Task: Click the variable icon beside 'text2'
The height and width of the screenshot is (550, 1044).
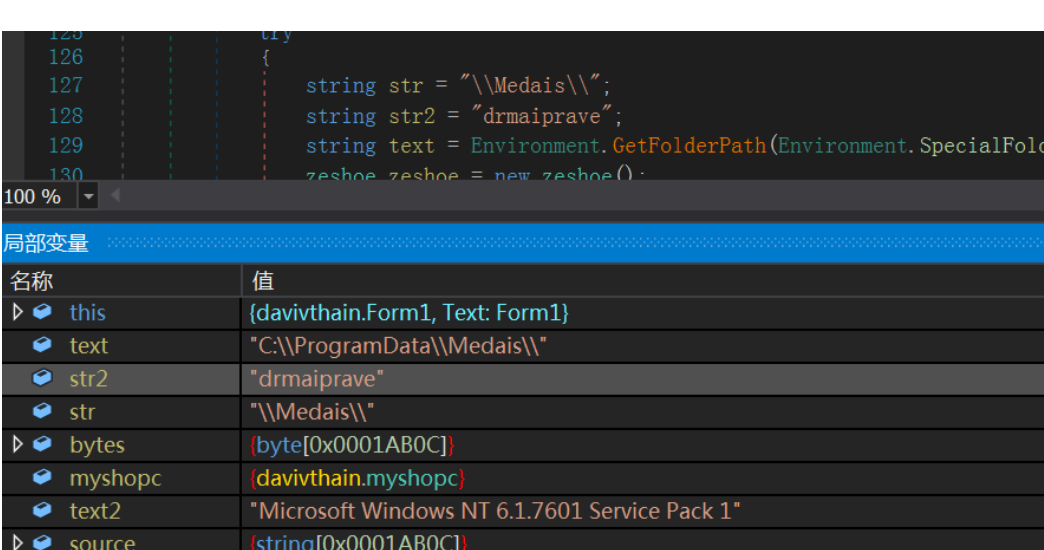Action: click(43, 510)
